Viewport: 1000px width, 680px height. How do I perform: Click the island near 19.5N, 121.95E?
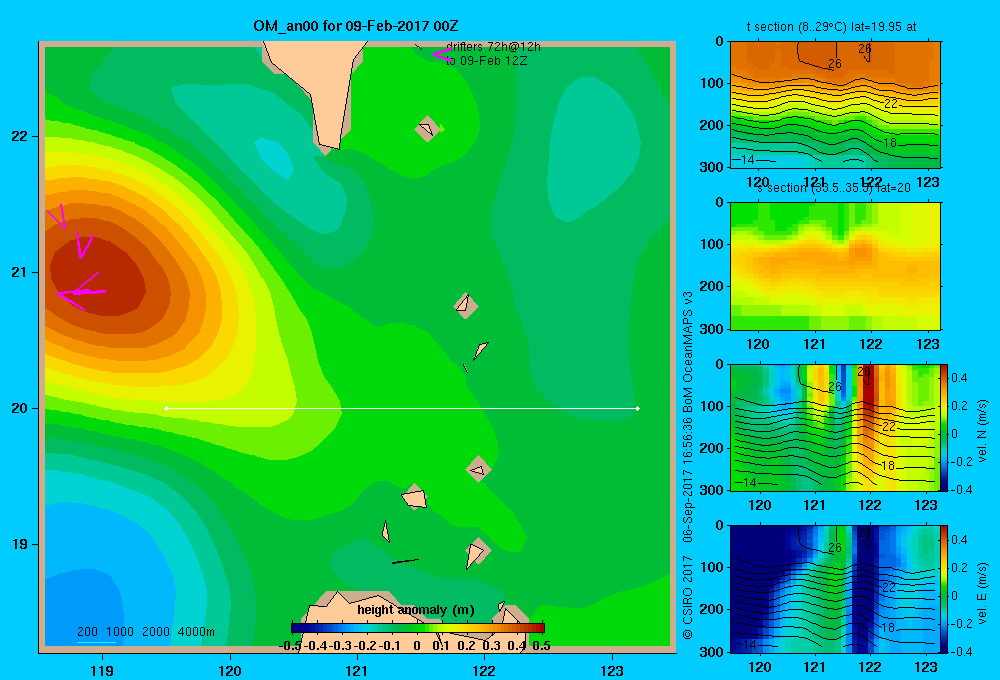(x=478, y=470)
